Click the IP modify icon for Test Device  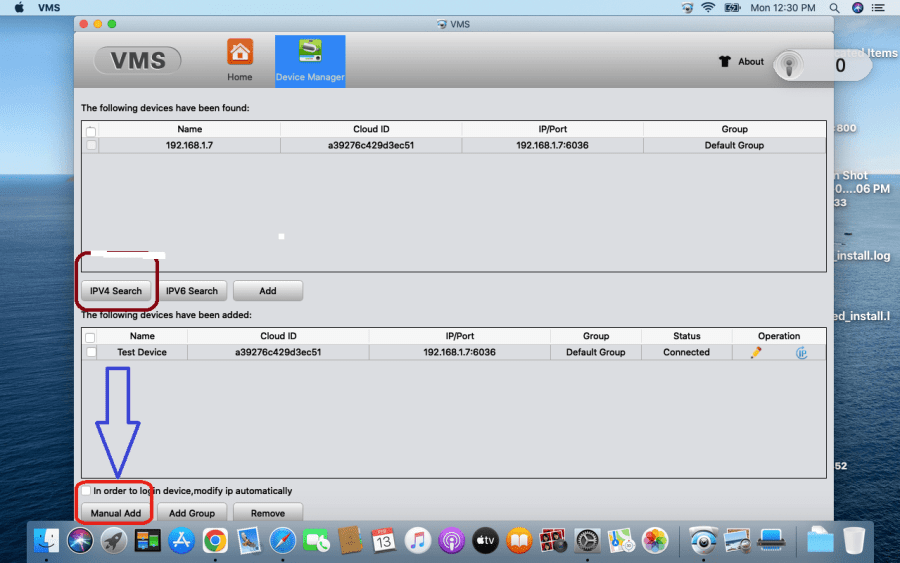801,352
